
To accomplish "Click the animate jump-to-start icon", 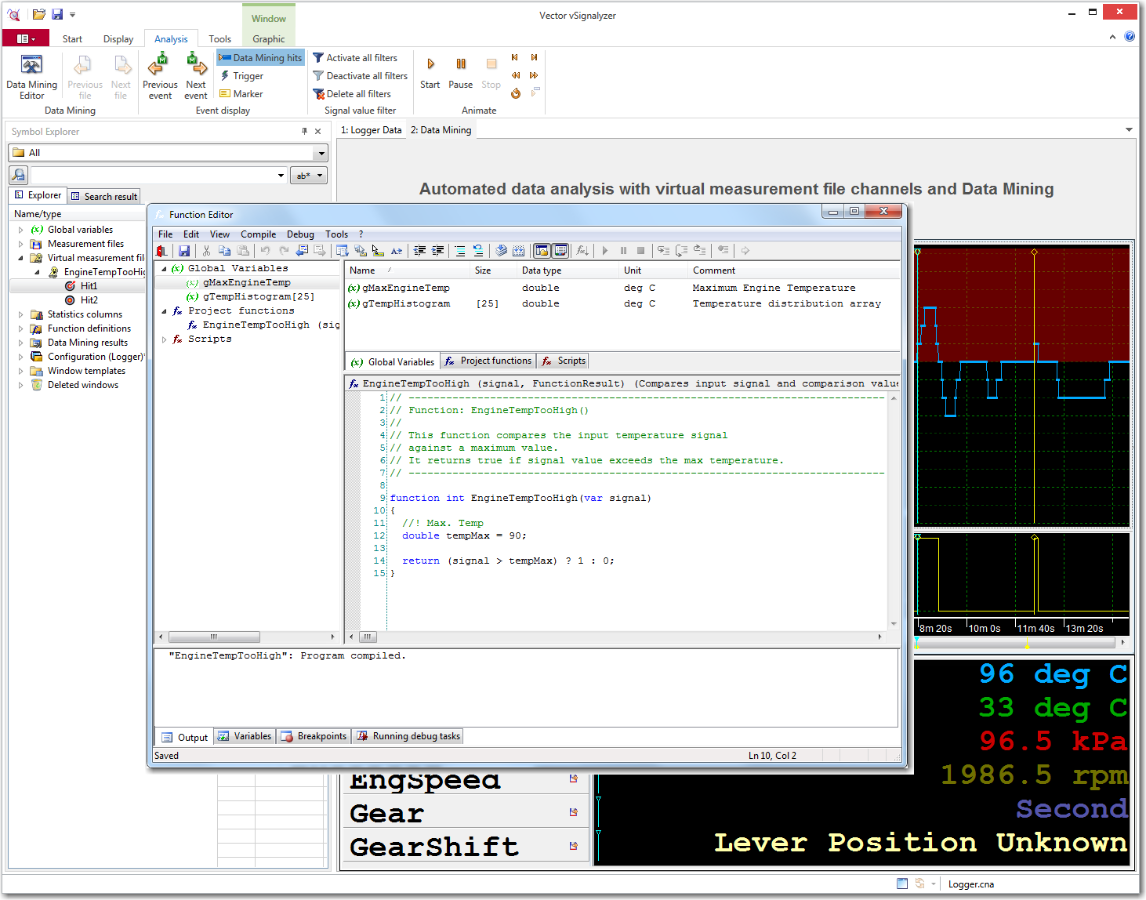I will [515, 57].
